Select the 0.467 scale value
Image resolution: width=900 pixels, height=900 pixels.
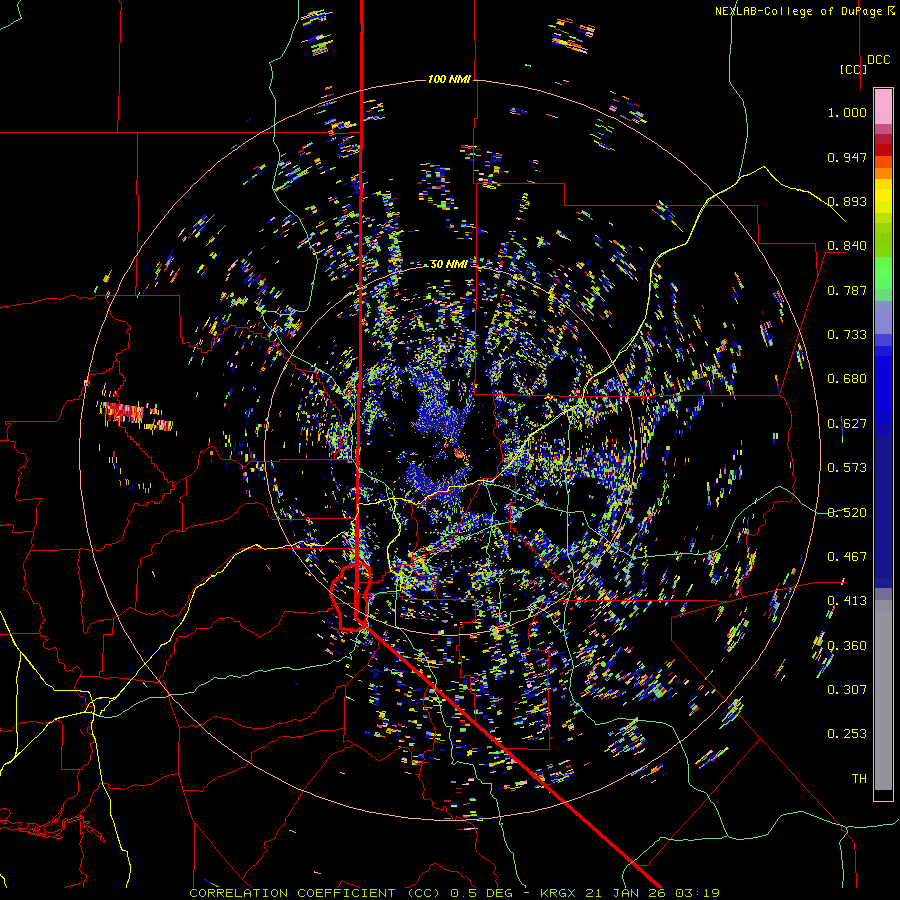(x=847, y=557)
